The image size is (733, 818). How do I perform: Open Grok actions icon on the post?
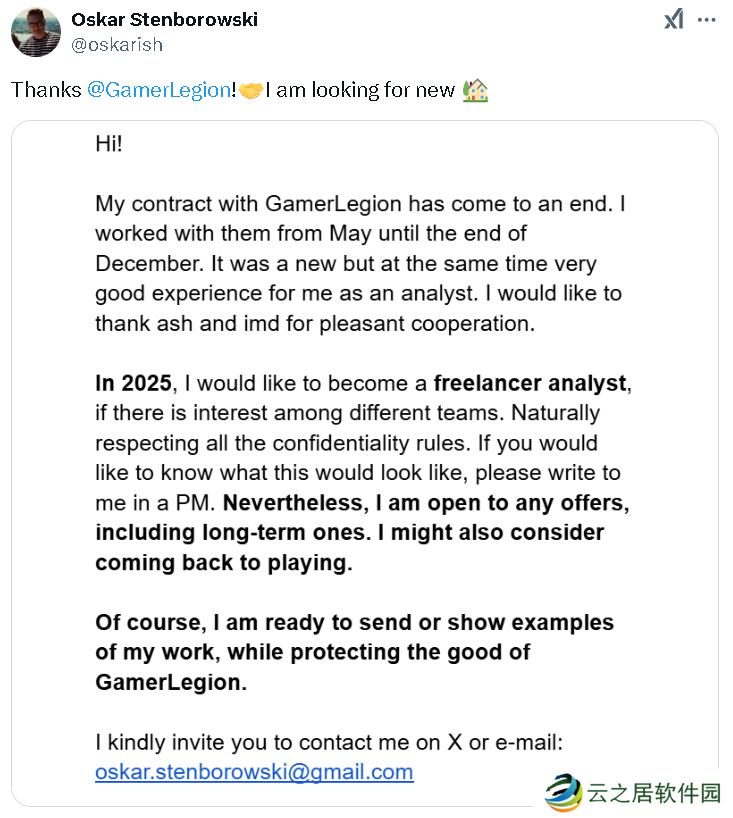point(674,19)
